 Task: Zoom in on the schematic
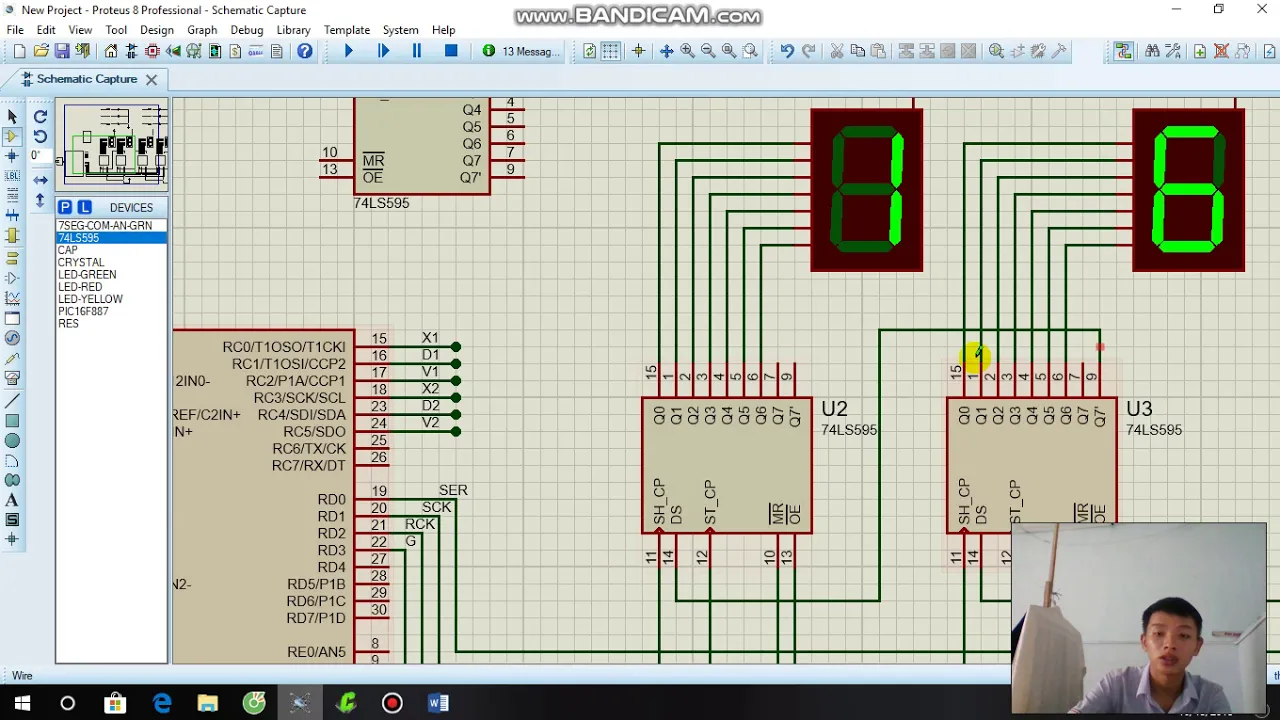click(x=687, y=51)
